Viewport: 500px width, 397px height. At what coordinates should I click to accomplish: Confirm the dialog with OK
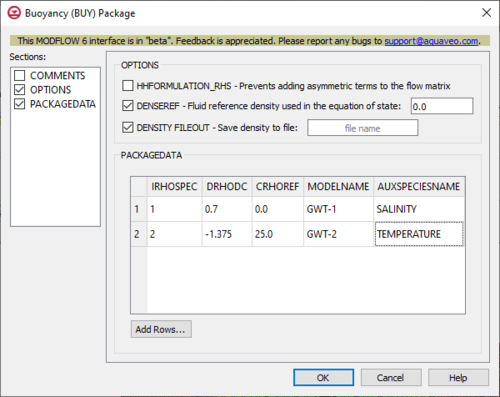[x=323, y=378]
